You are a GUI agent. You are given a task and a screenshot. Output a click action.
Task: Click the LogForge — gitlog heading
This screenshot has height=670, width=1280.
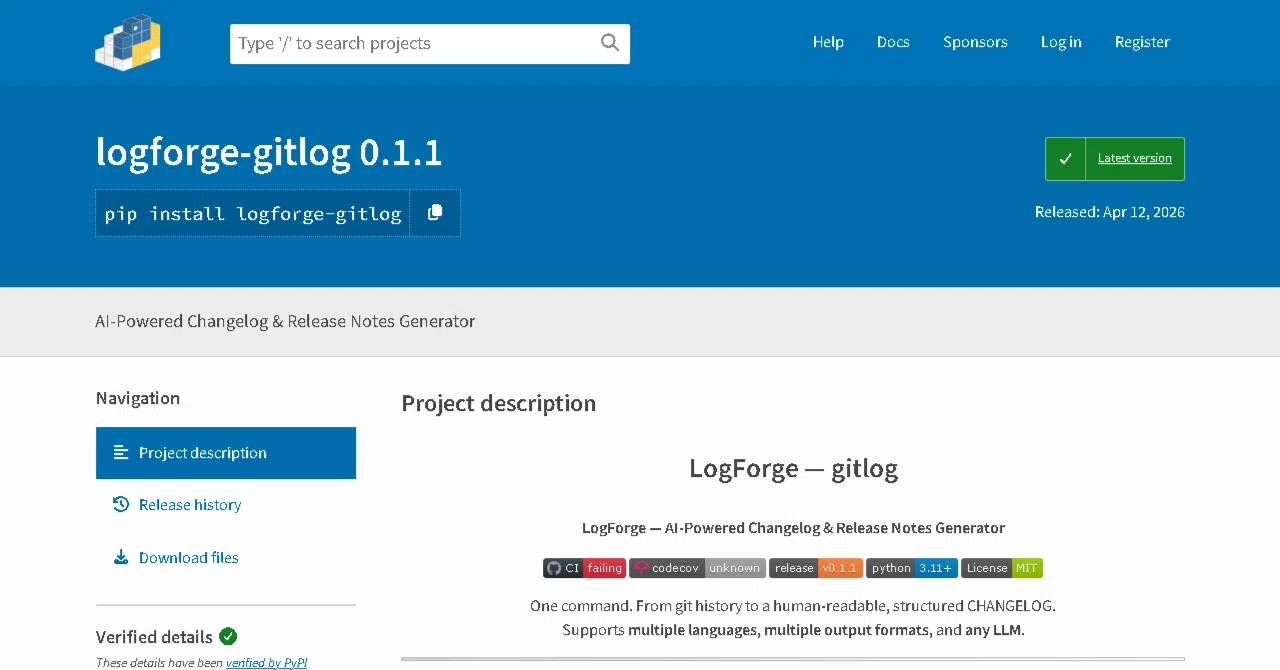pyautogui.click(x=793, y=468)
